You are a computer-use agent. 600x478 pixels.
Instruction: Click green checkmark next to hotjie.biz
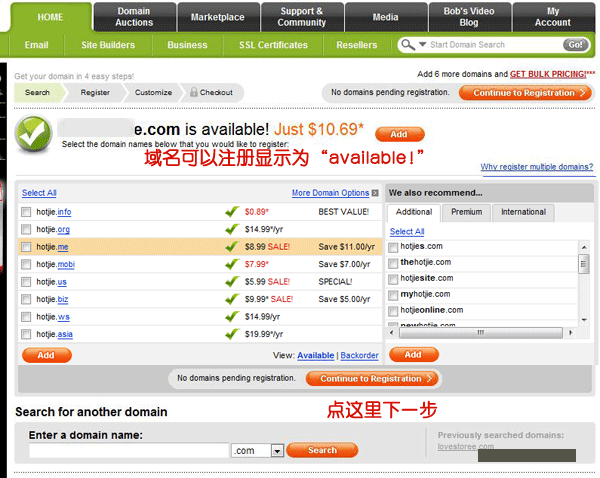pos(231,299)
